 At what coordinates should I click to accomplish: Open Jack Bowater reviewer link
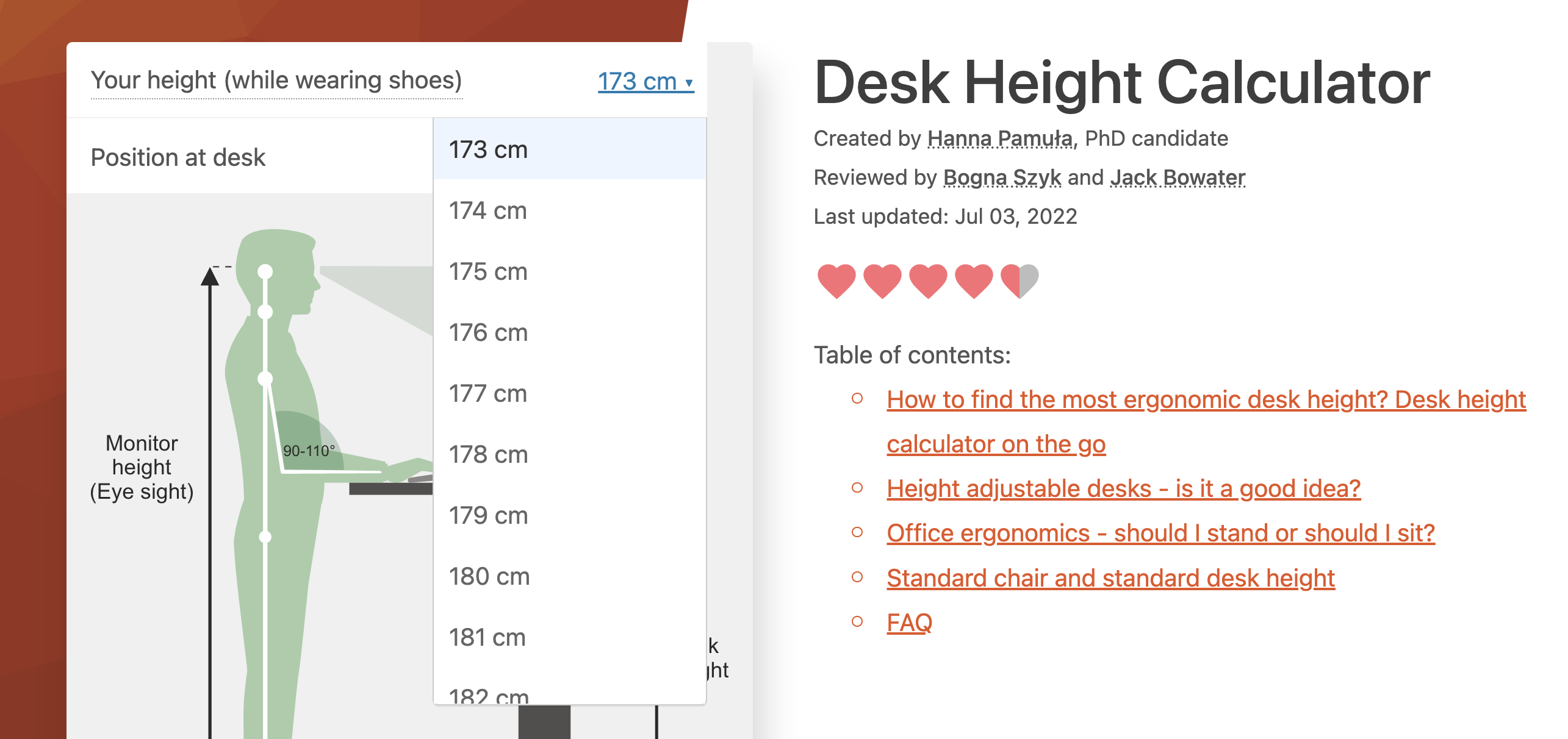1177,178
